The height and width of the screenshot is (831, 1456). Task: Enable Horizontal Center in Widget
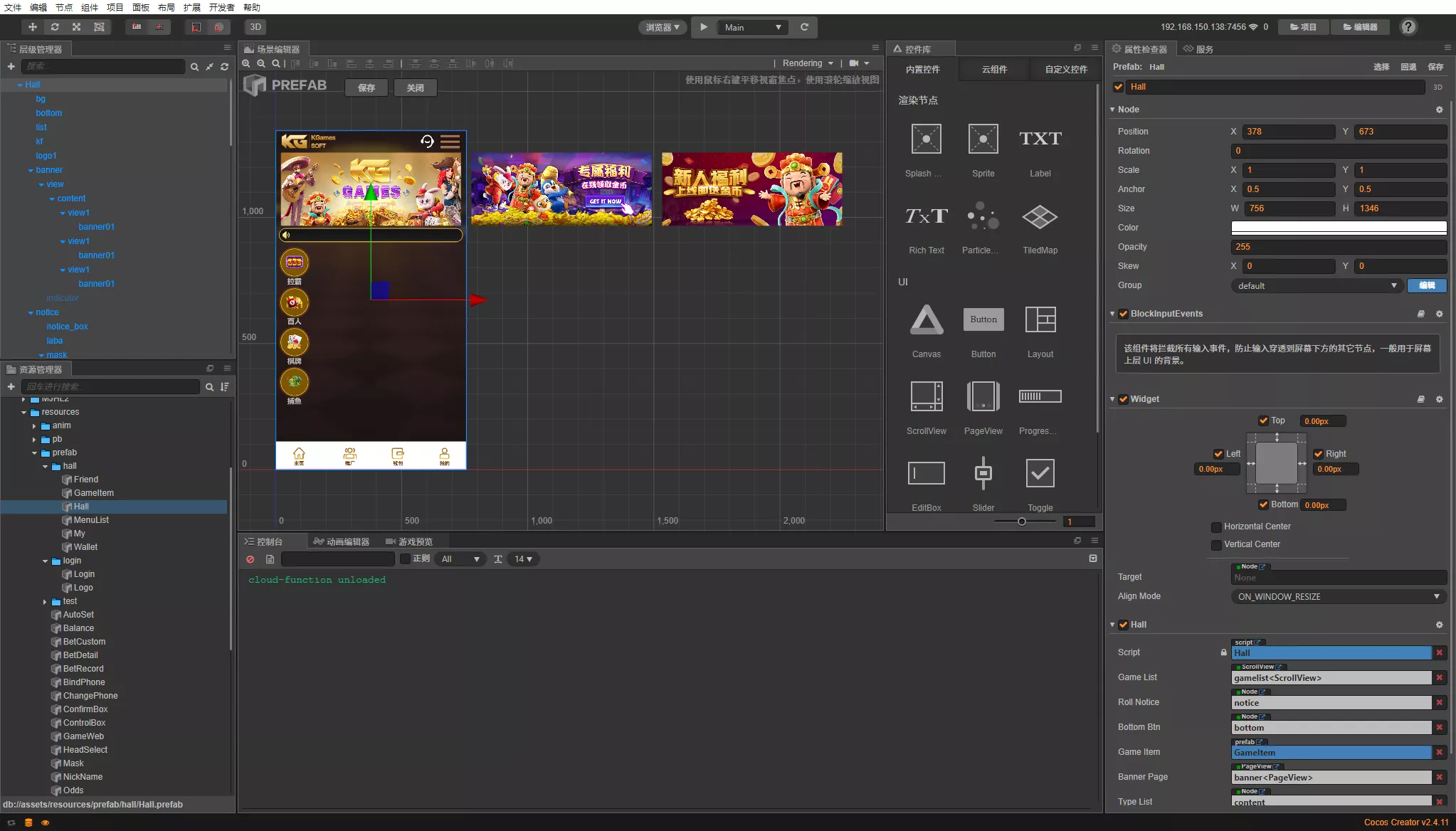click(x=1216, y=526)
